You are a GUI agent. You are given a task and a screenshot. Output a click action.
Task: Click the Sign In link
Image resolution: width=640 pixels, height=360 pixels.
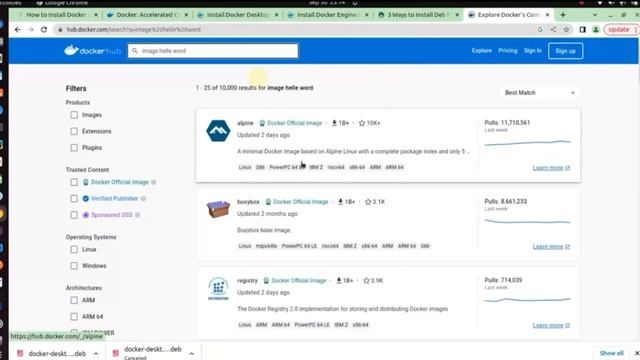533,51
